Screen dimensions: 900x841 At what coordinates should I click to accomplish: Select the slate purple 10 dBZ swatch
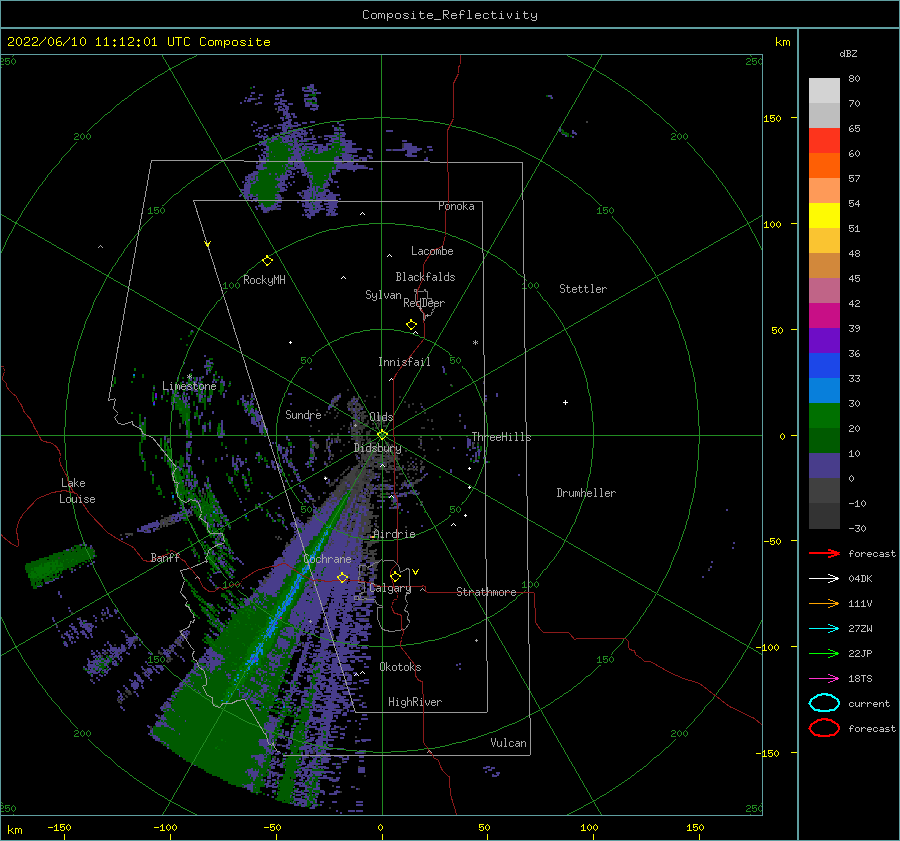tap(824, 465)
